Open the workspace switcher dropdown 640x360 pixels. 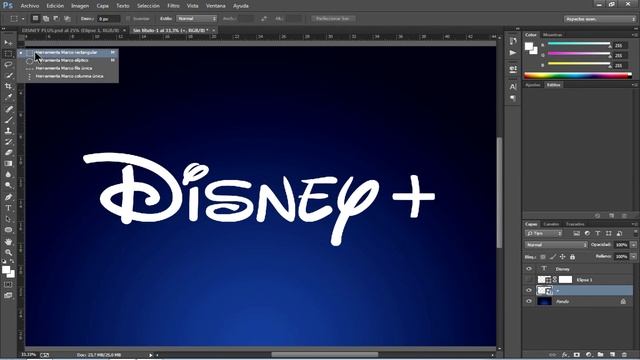click(600, 19)
